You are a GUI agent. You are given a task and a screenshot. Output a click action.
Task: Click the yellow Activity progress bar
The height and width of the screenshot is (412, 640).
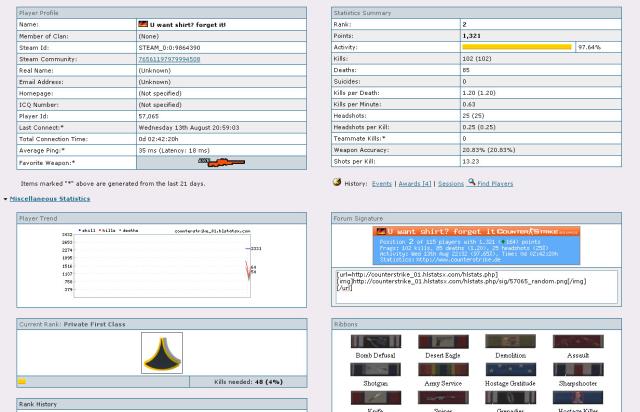517,47
